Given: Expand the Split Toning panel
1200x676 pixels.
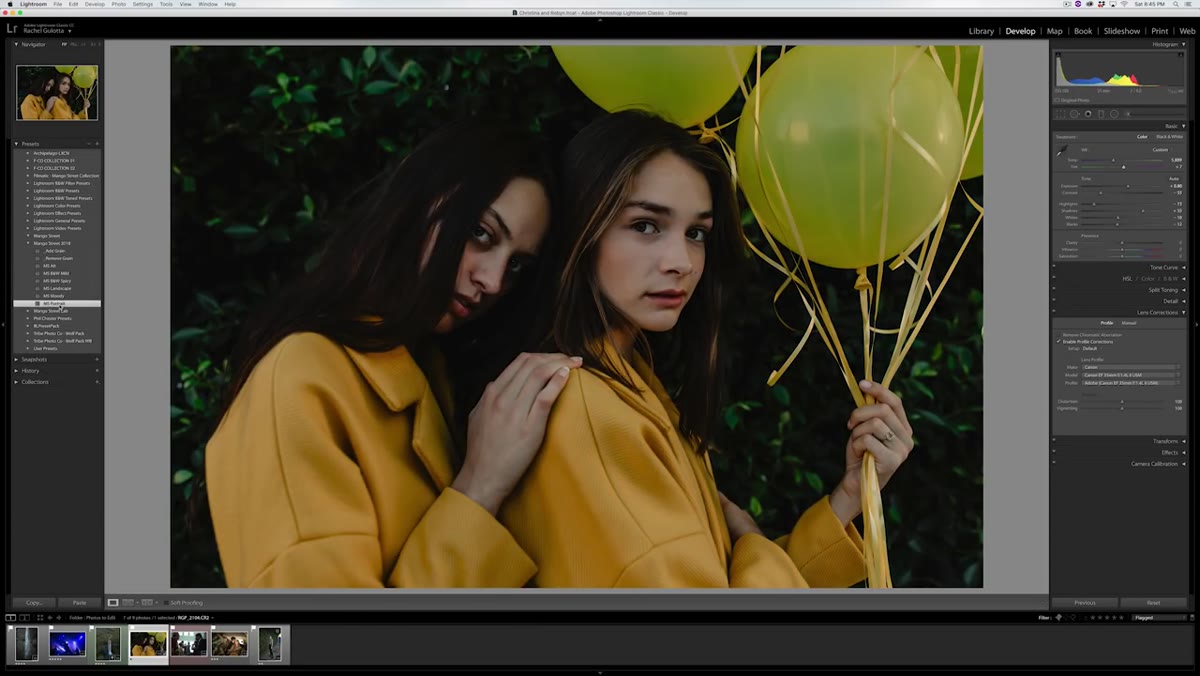Looking at the screenshot, I should click(1184, 290).
